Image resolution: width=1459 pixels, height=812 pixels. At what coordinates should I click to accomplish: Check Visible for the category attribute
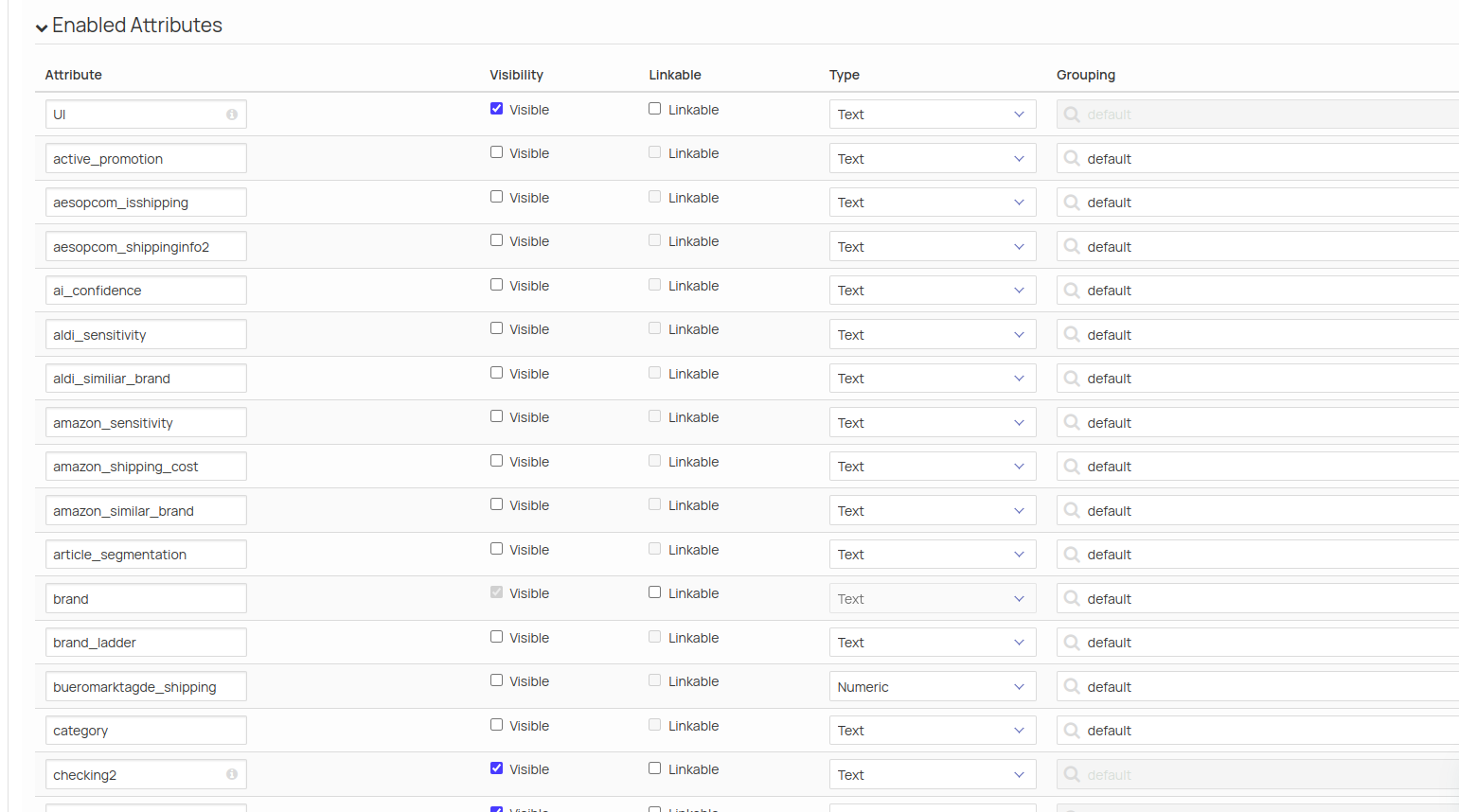496,725
